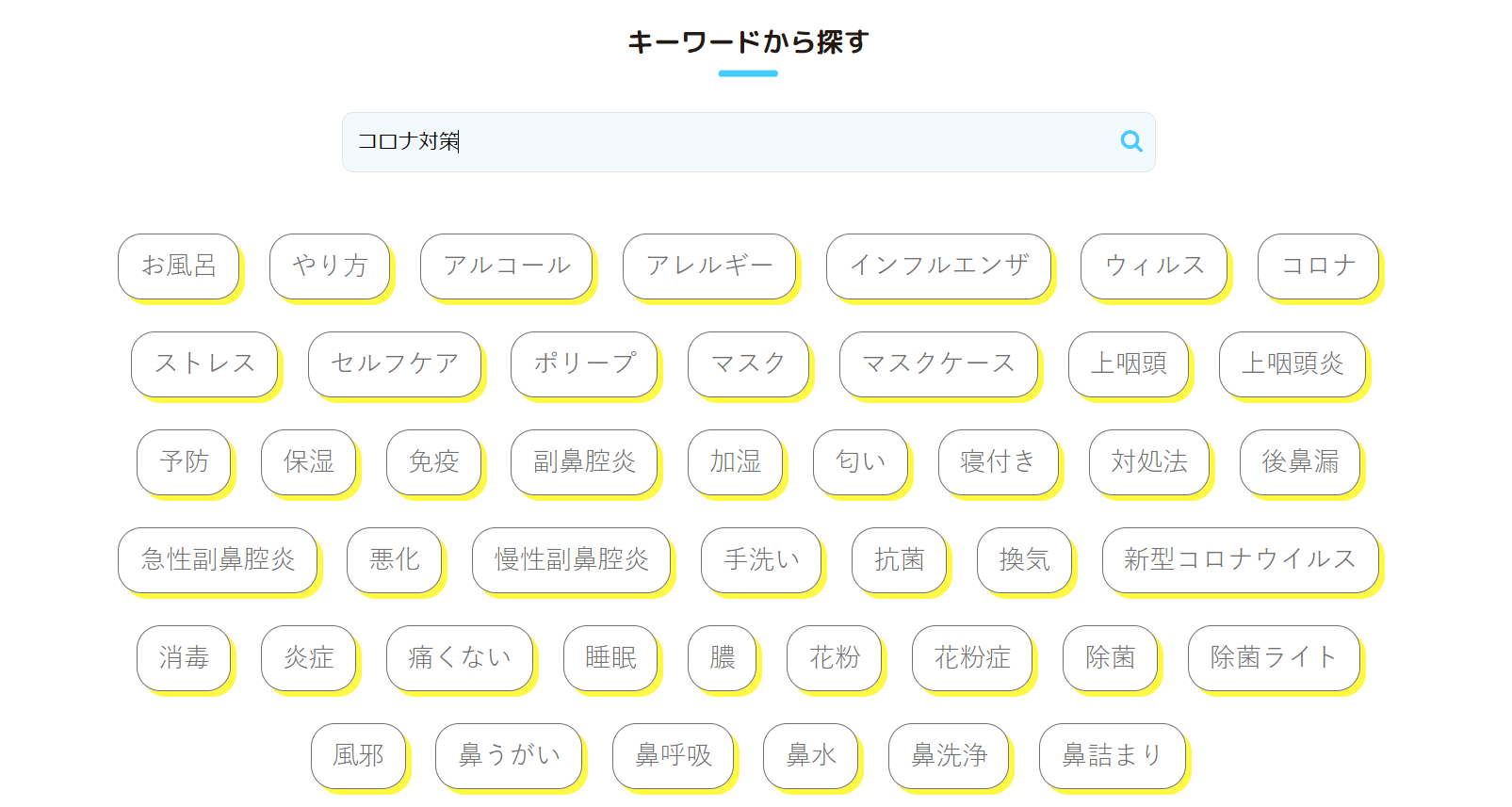Open the セルフケア keyword tag

pos(395,364)
